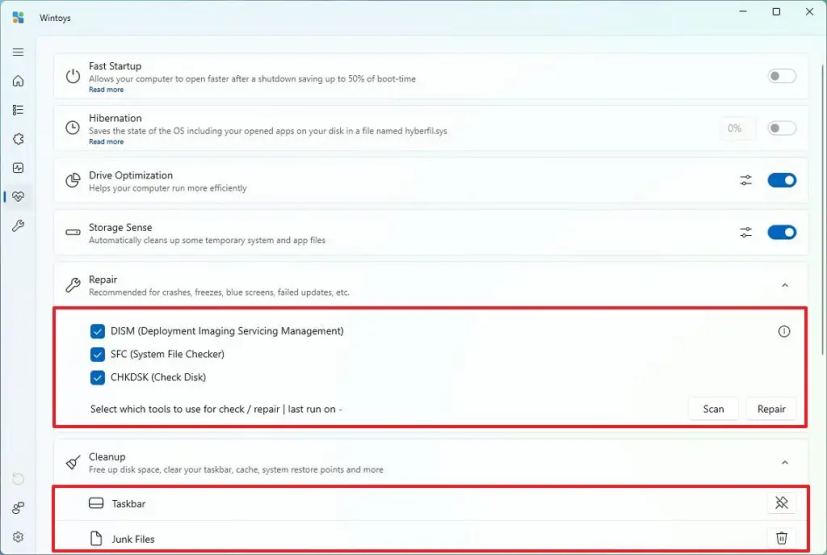
Task: Open the Apps list sidebar icon
Action: click(18, 110)
